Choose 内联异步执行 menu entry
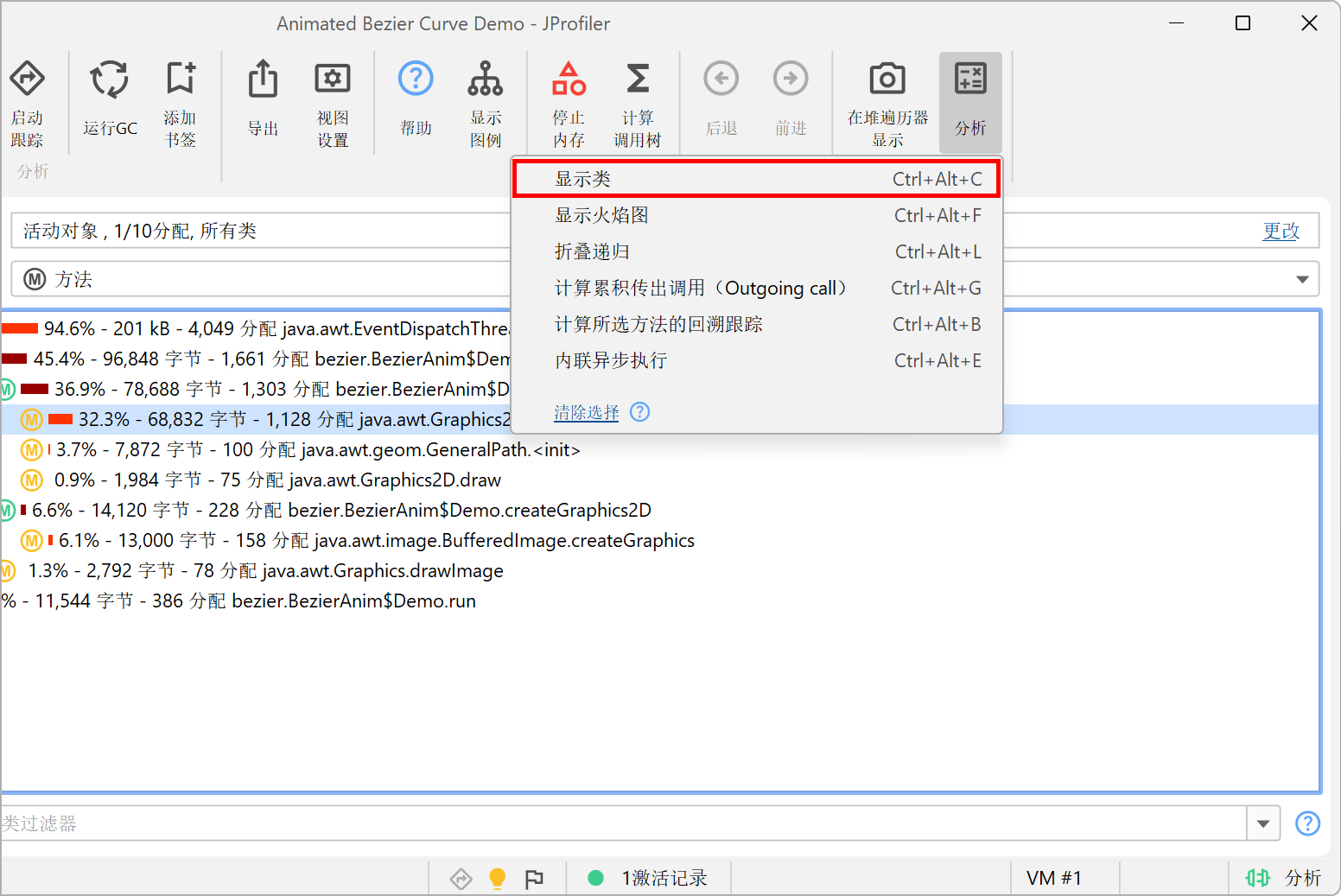Image resolution: width=1341 pixels, height=896 pixels. 756,360
